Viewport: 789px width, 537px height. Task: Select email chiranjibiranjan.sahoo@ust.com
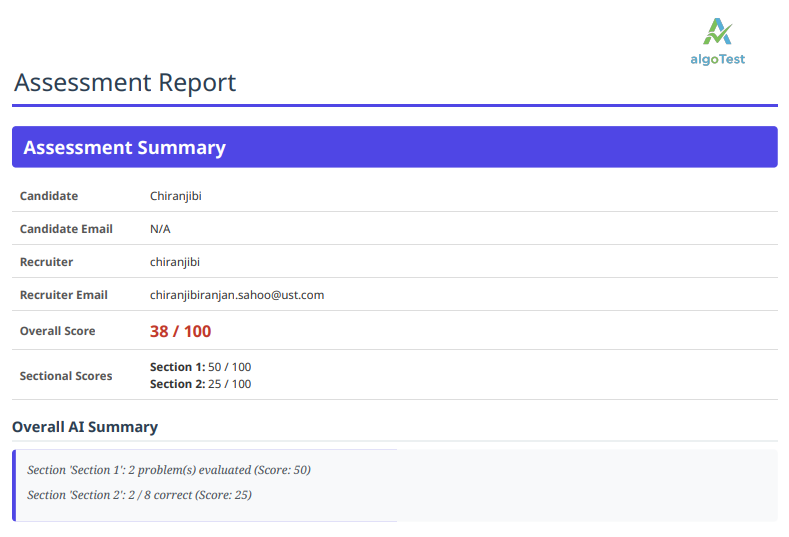point(237,295)
